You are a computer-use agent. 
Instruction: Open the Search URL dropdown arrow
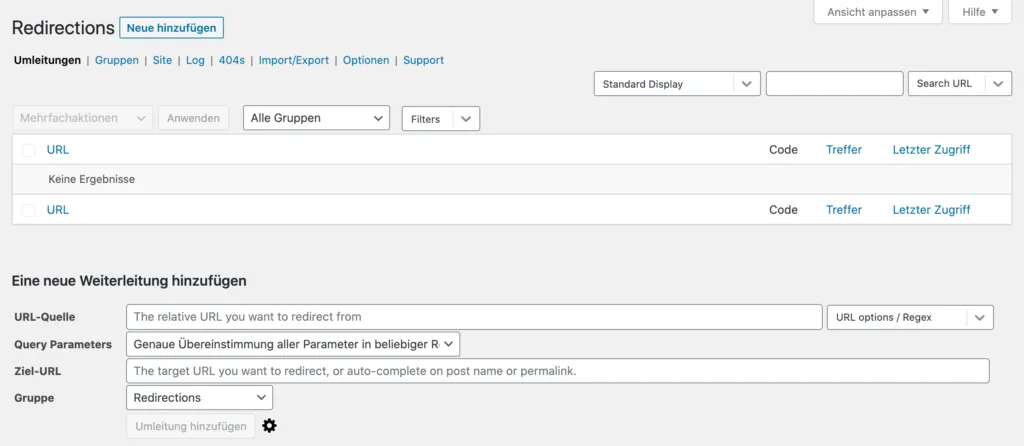pyautogui.click(x=998, y=84)
